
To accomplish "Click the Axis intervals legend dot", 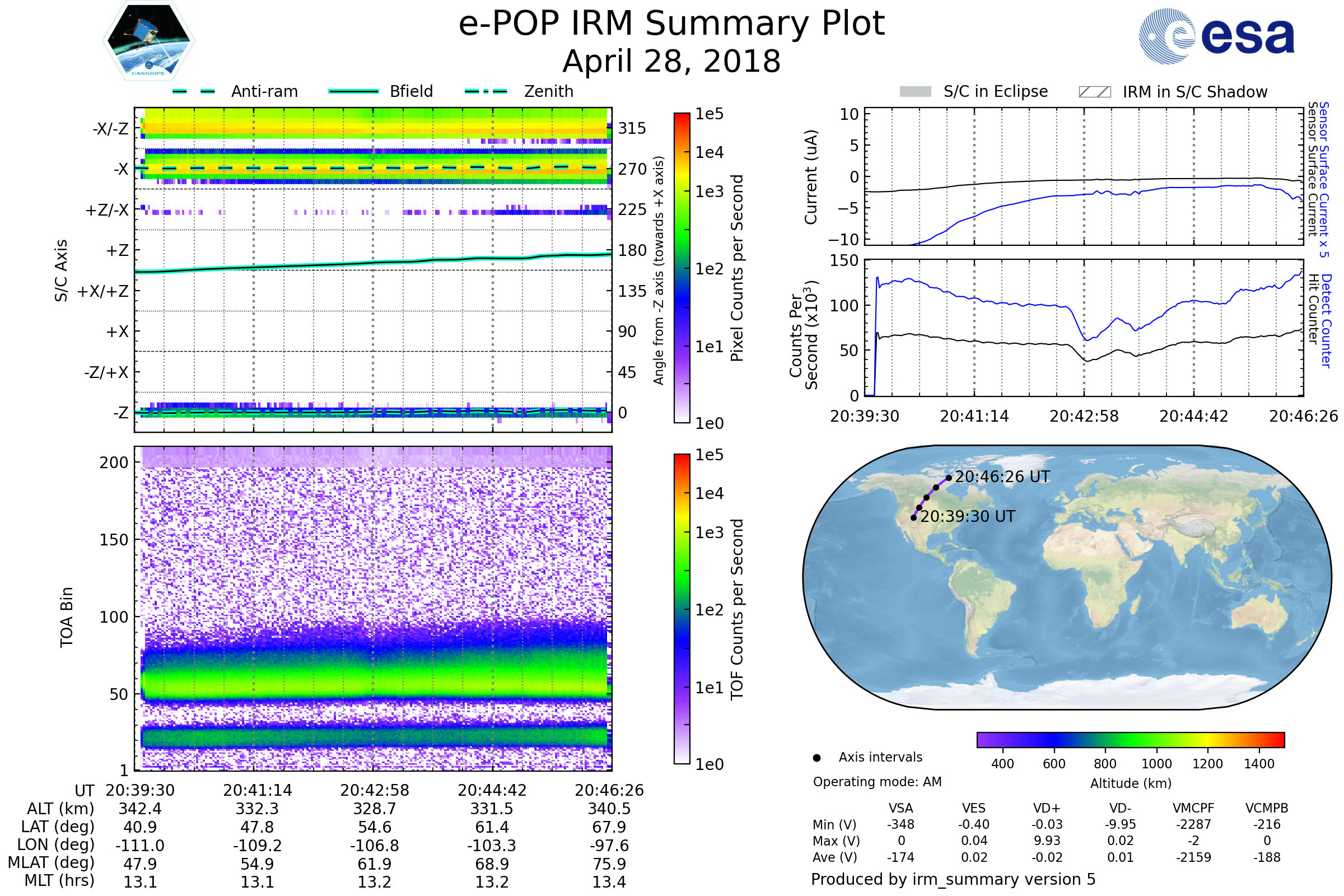I will pos(816,758).
